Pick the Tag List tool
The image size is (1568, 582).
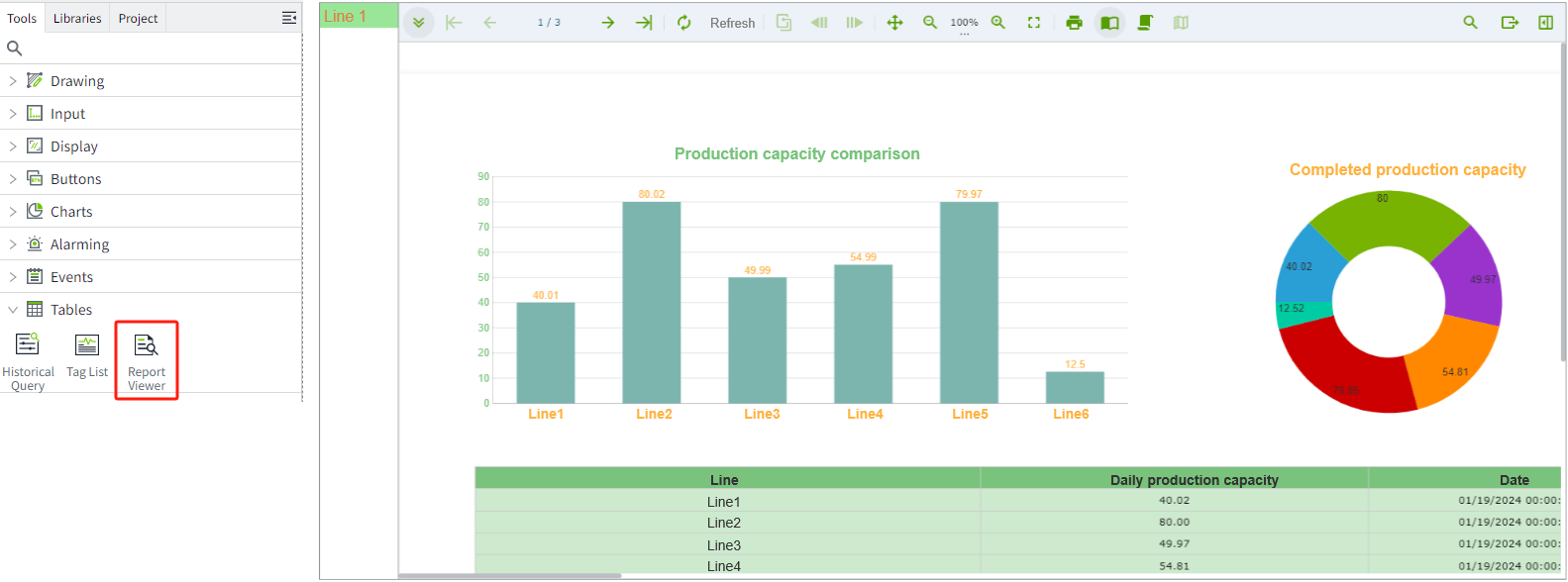click(x=87, y=356)
